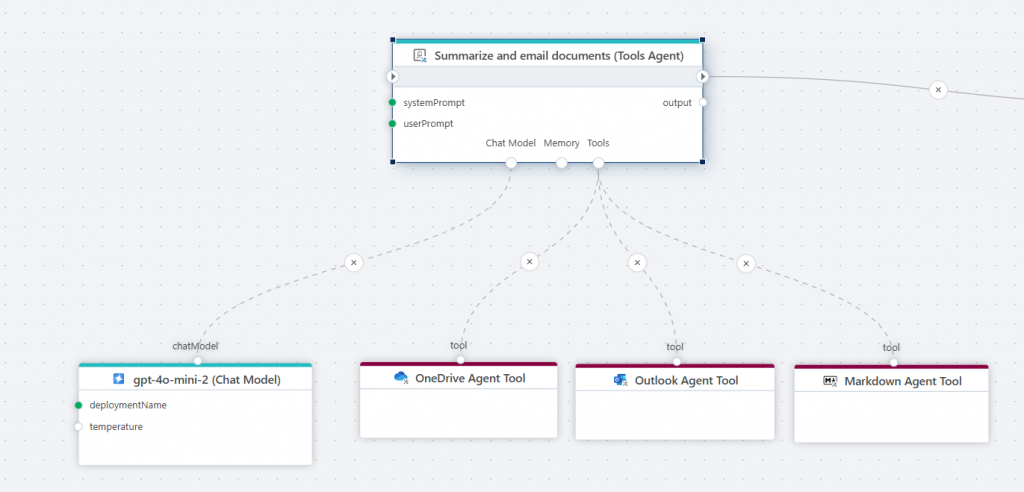Select the OneDrive Agent Tool node label

[x=470, y=378]
